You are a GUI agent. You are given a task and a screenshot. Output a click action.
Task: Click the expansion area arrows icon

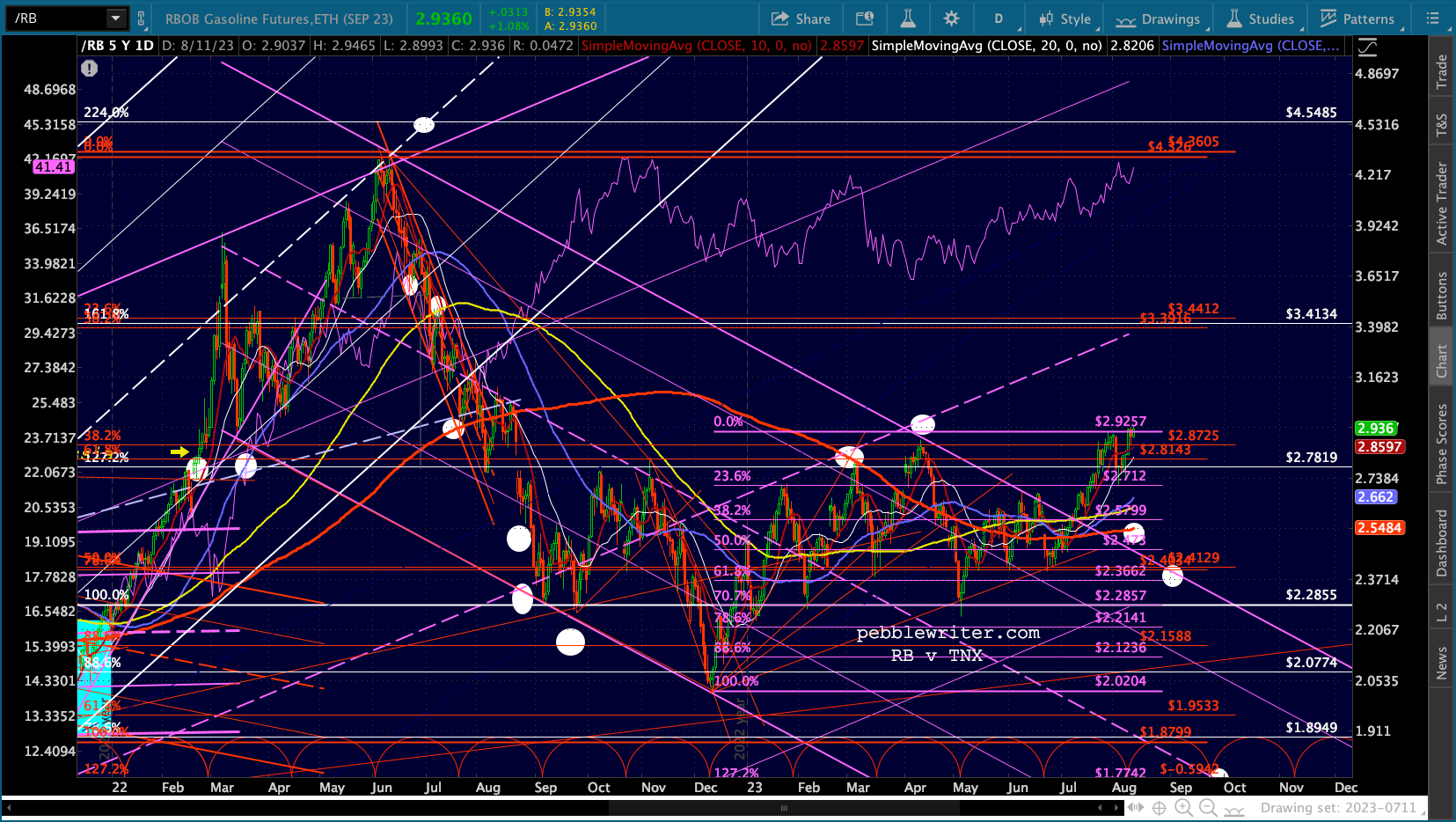(1135, 808)
